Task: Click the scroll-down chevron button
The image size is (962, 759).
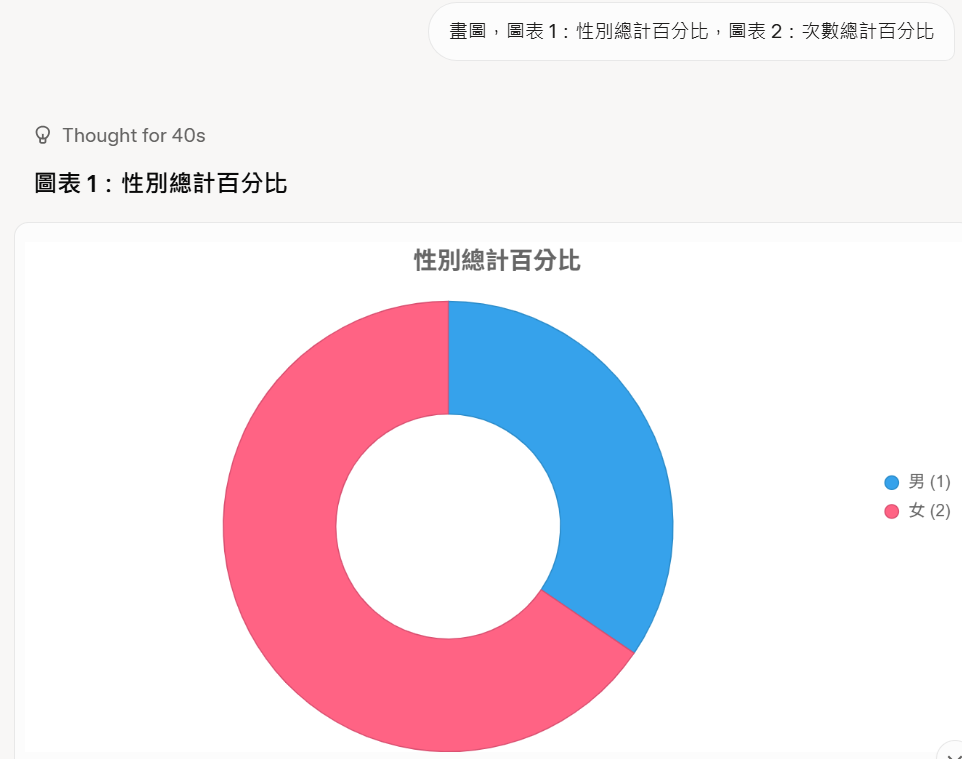Action: pos(951,752)
